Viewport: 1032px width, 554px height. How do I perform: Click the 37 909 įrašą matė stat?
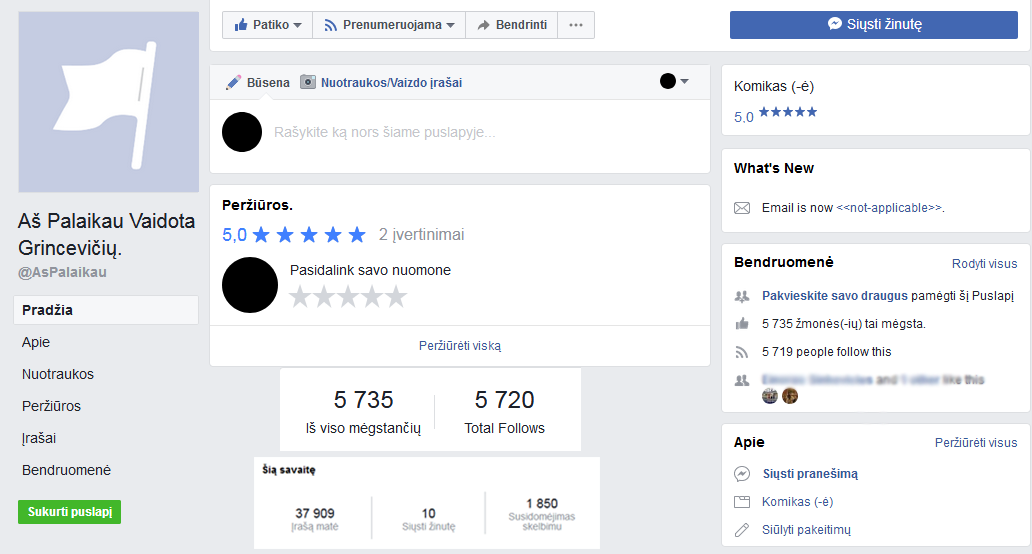coord(315,518)
